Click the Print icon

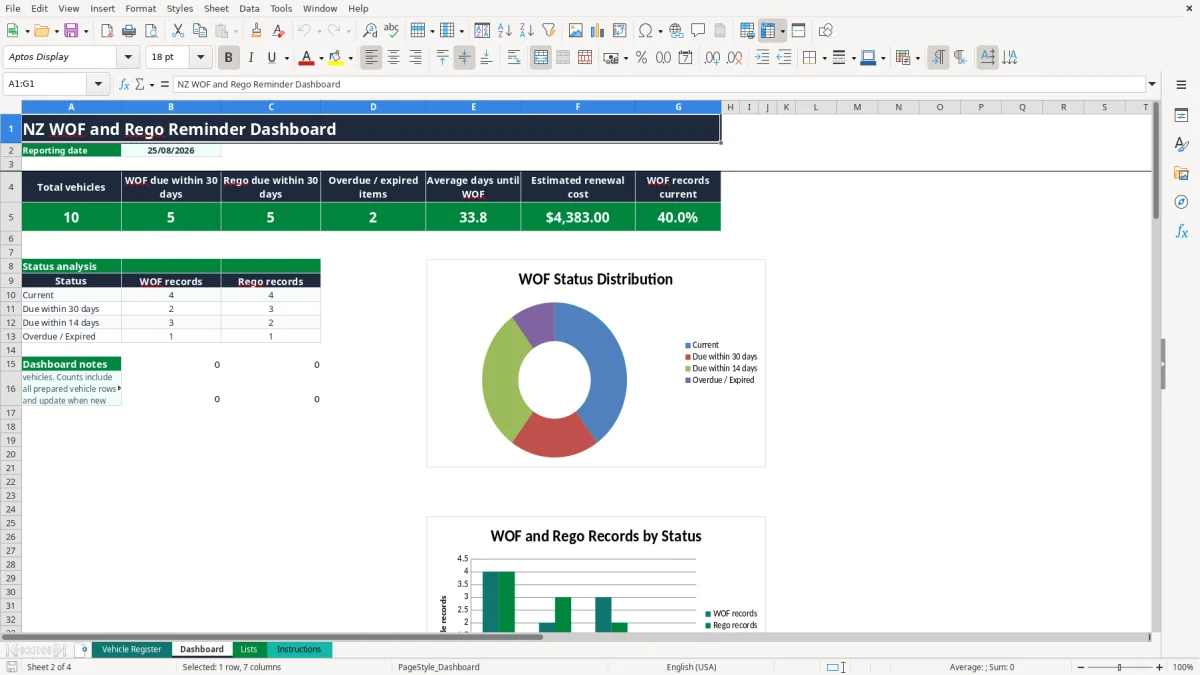(129, 31)
